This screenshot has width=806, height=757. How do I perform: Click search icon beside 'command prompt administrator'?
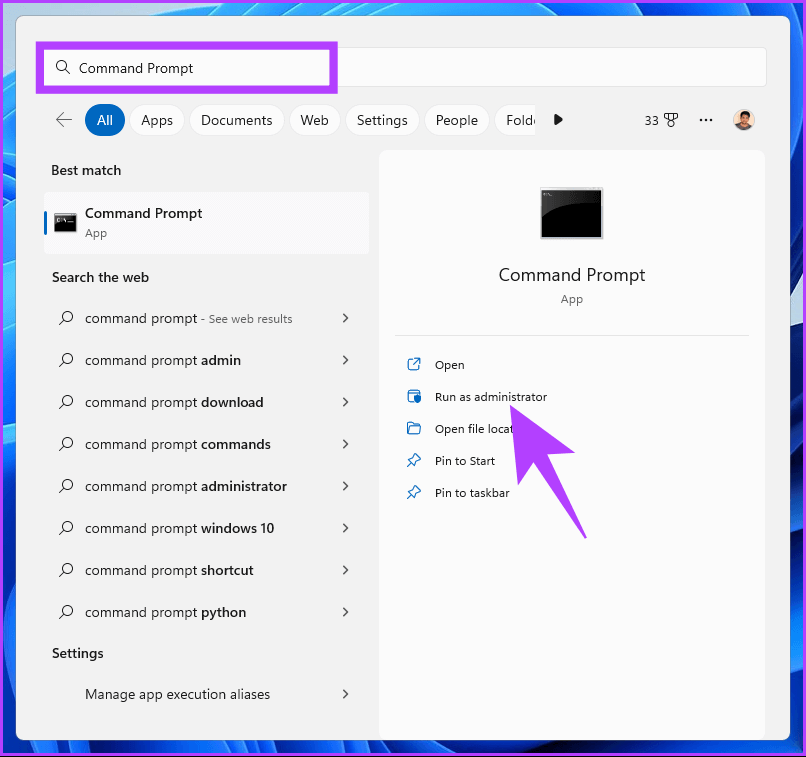[x=66, y=486]
